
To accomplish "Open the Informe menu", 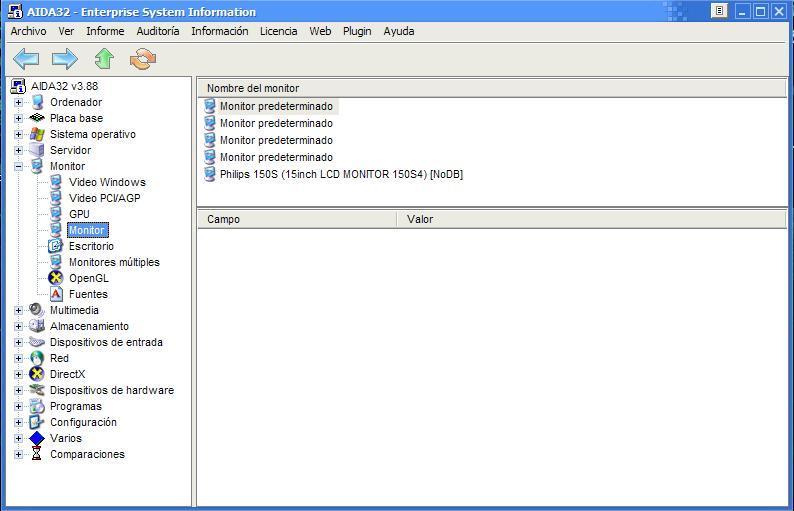I will click(105, 31).
